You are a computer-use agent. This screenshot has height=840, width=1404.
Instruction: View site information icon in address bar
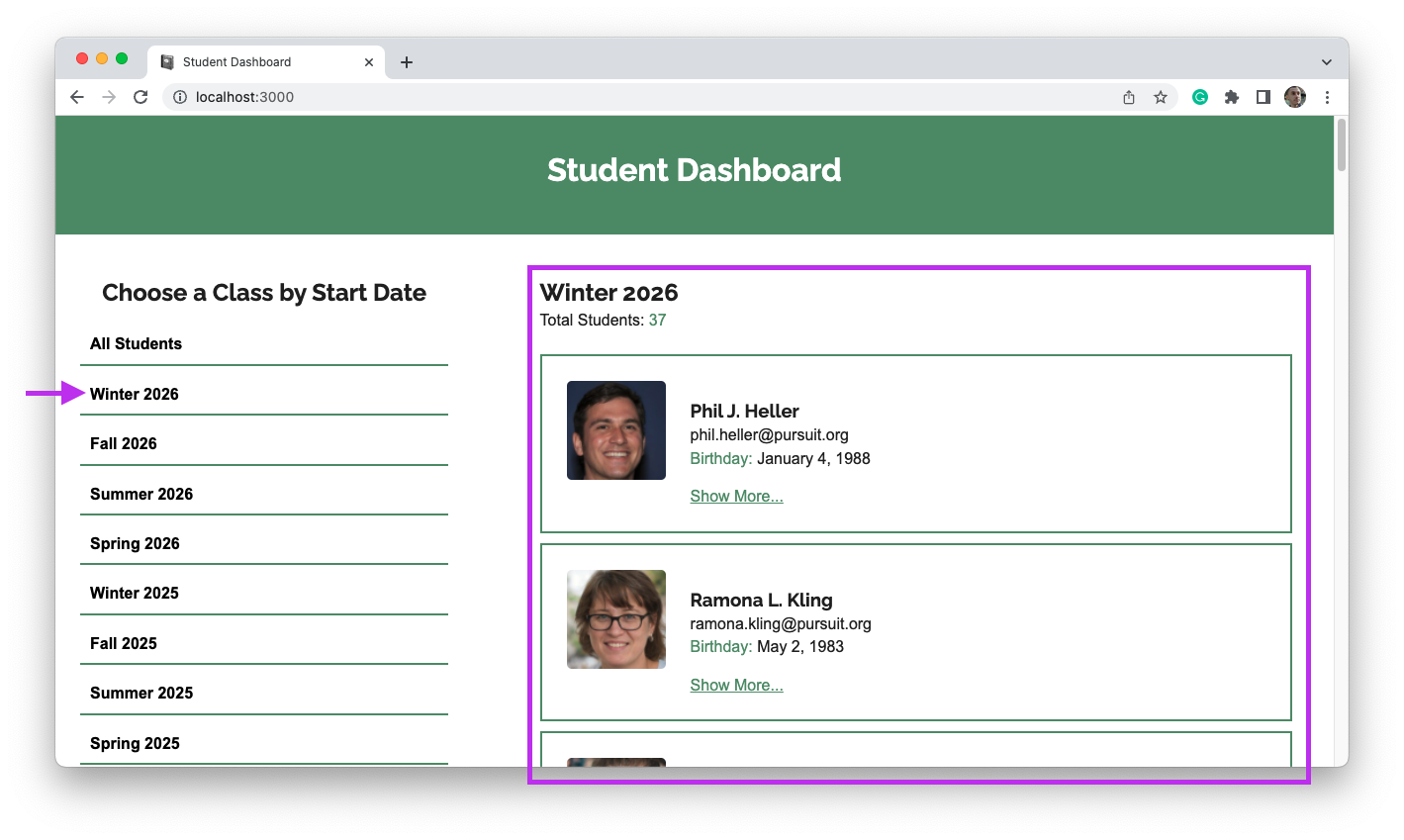click(180, 97)
